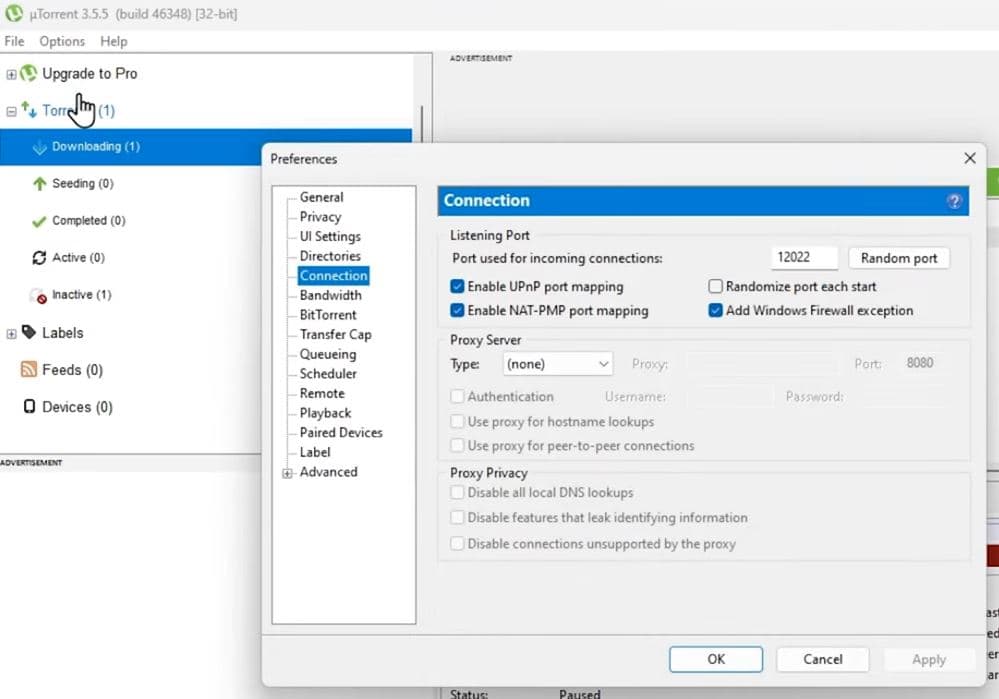Select the Seeding green arrow icon
Image resolution: width=999 pixels, height=699 pixels.
coord(40,184)
